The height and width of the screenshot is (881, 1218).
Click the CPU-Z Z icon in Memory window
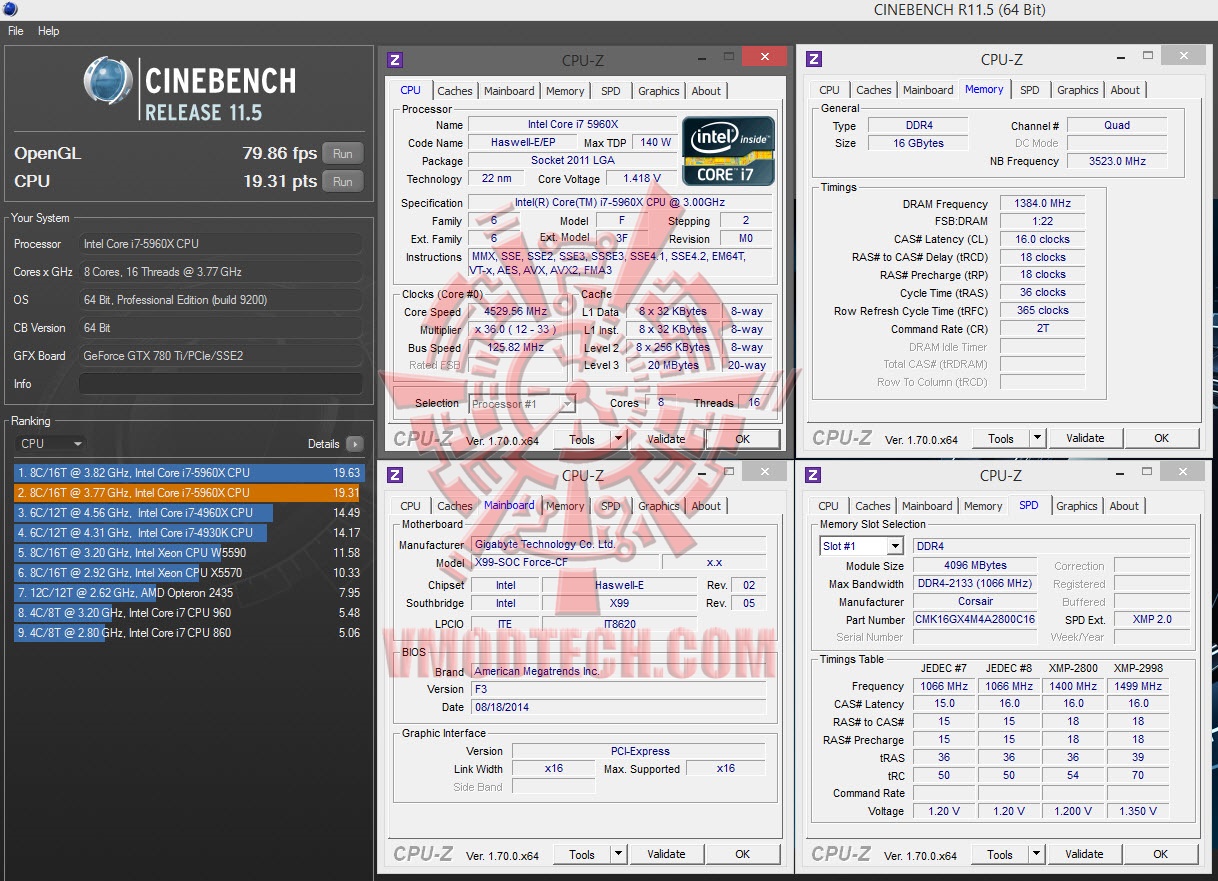[x=814, y=59]
